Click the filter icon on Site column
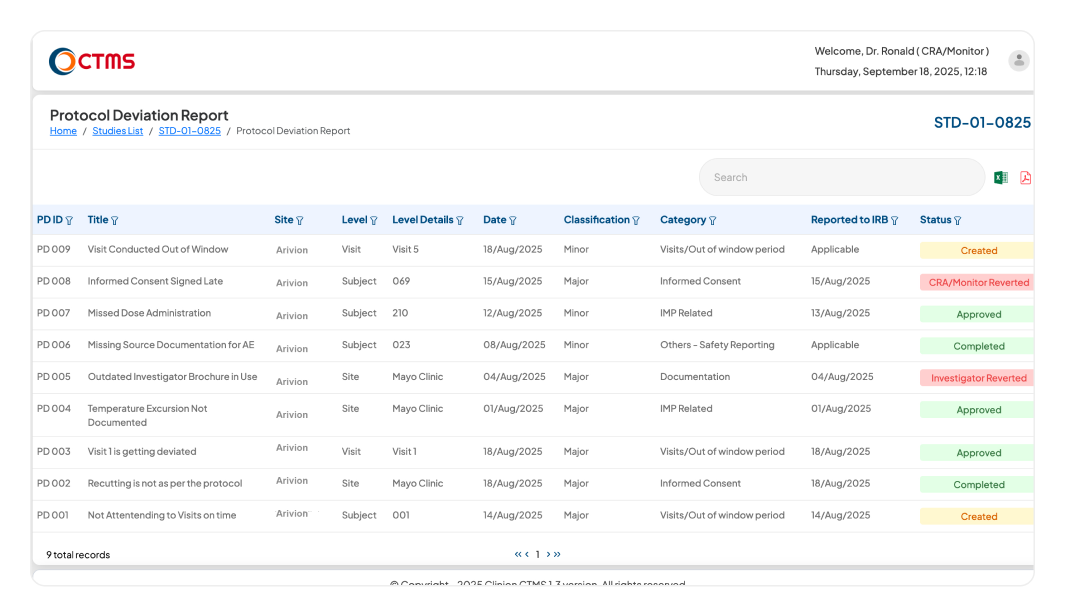 (x=299, y=219)
